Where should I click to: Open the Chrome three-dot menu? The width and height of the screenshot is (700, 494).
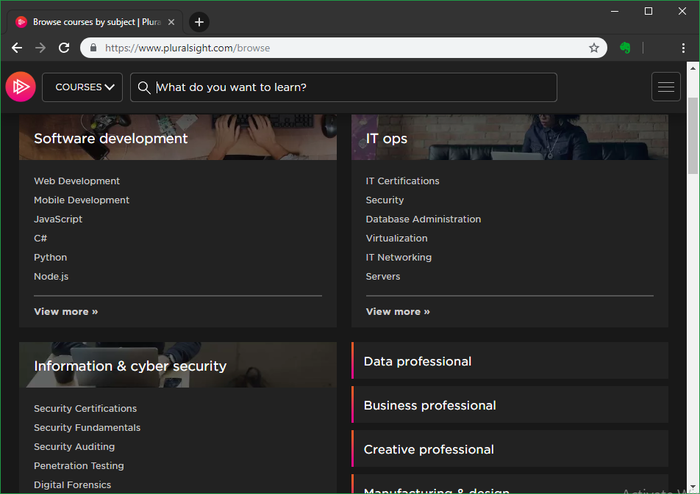coord(683,48)
